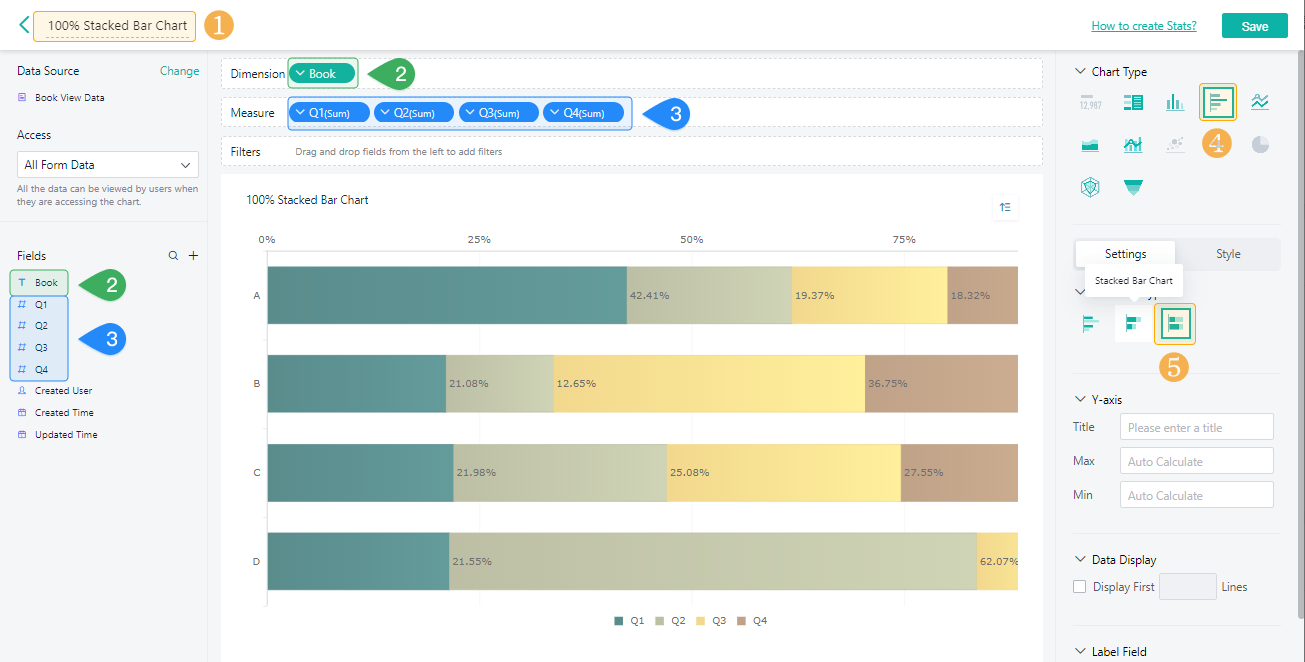Click the Y-axis Title input field

click(1196, 427)
